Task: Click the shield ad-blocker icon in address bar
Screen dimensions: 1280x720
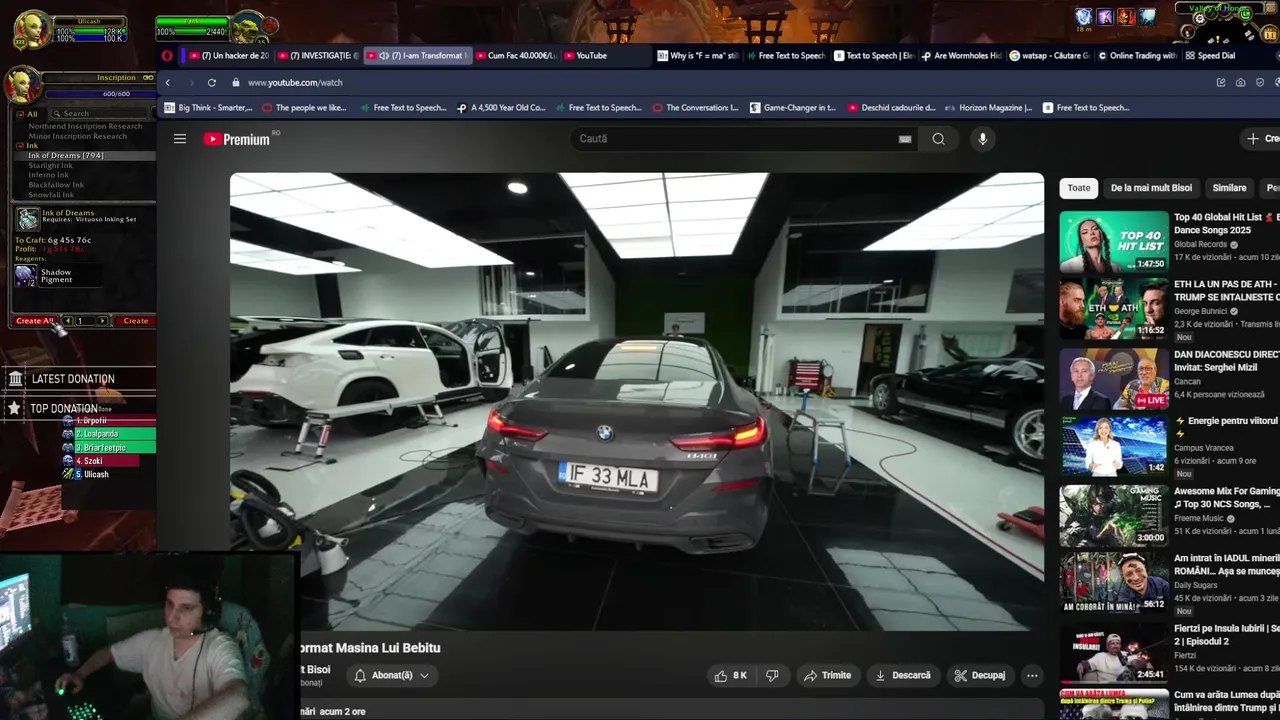Action: [1261, 83]
